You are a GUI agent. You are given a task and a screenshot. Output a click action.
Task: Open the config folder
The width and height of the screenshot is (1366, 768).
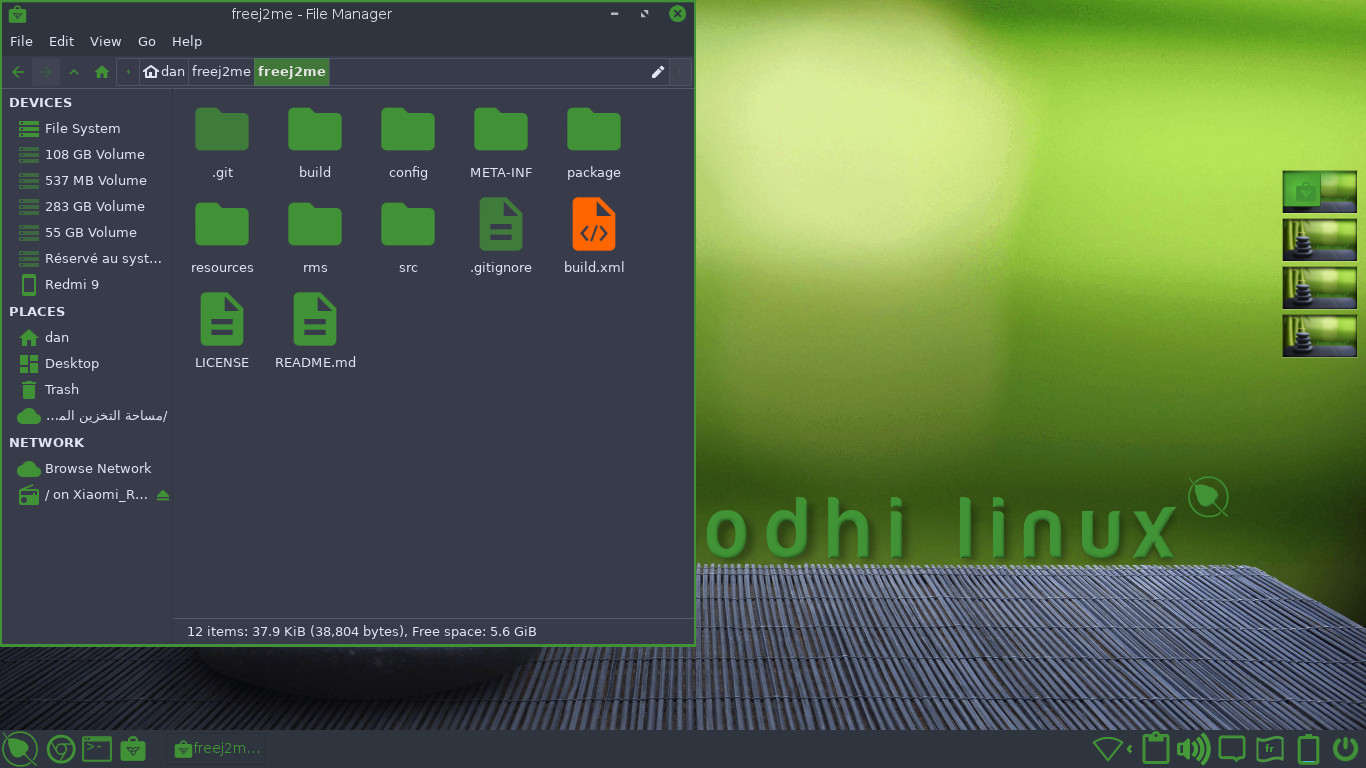click(x=408, y=143)
